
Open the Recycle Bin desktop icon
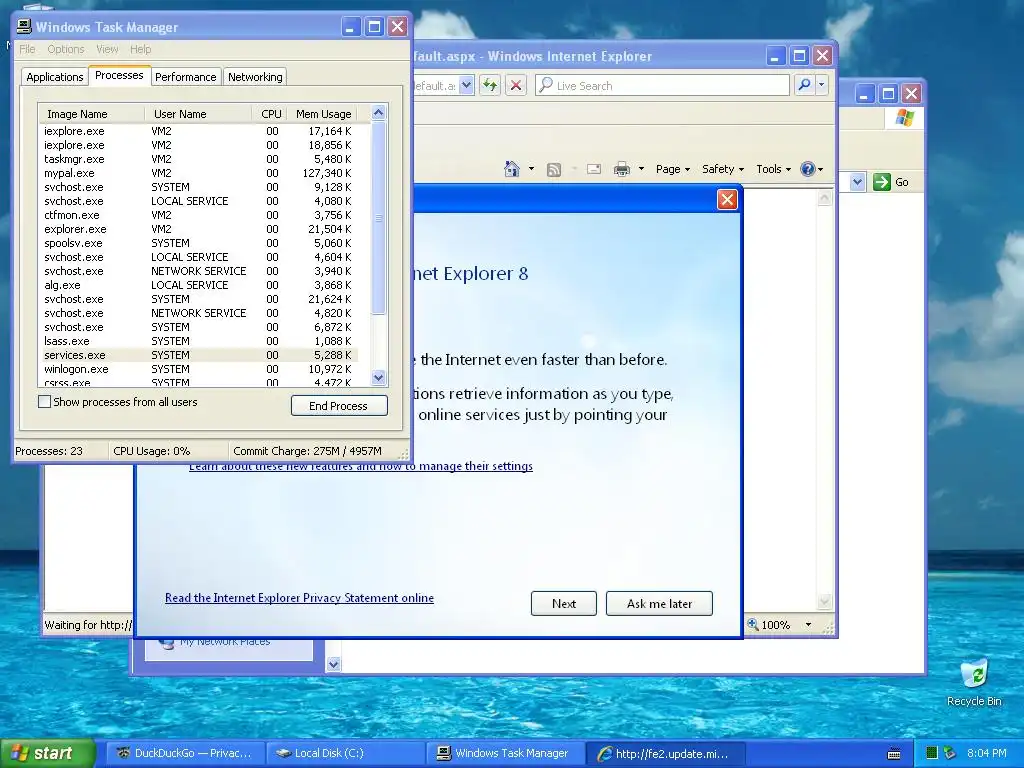tap(974, 682)
